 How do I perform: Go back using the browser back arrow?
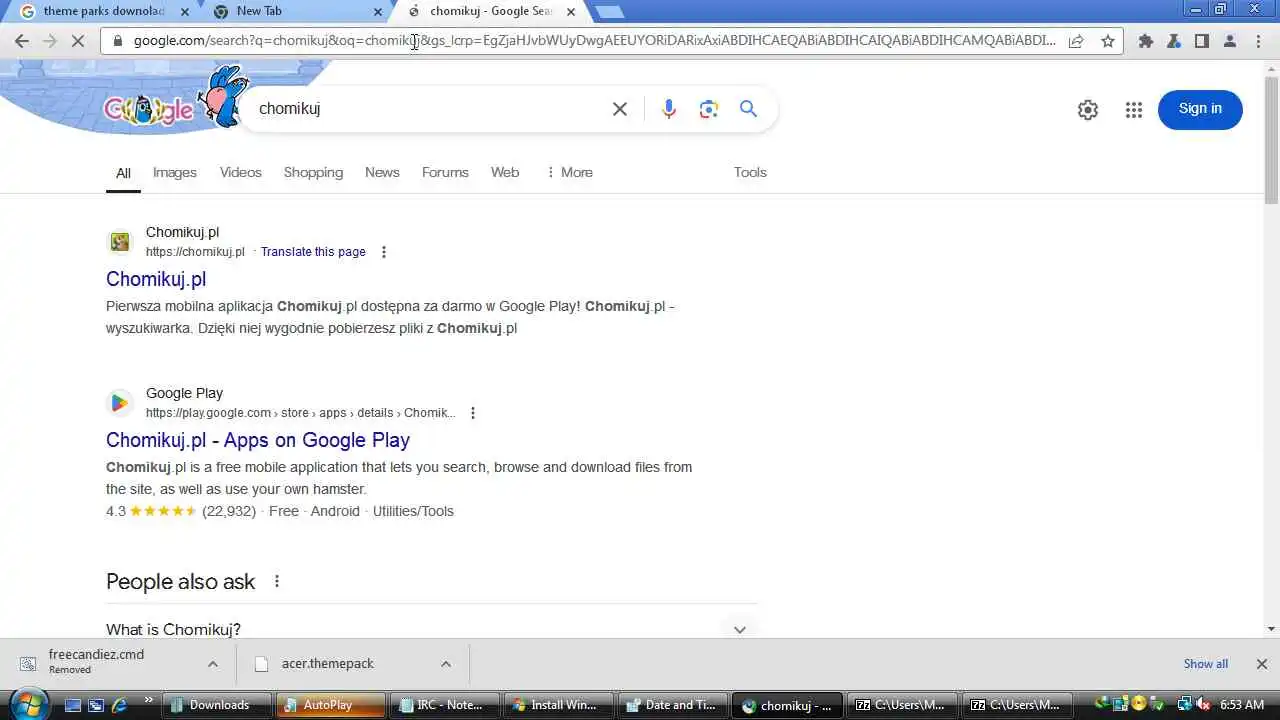pyautogui.click(x=22, y=41)
